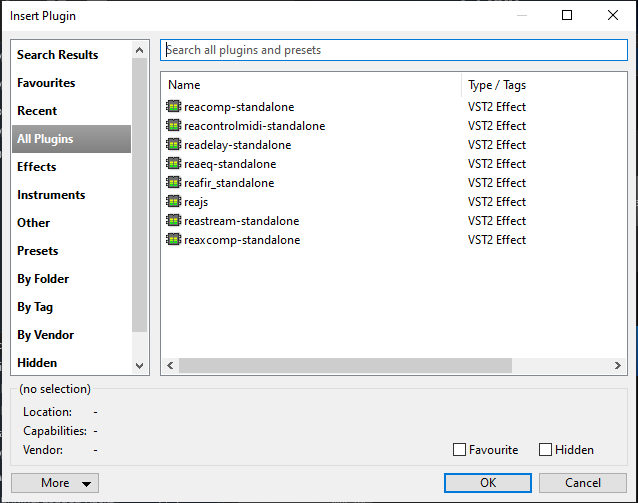Enable the Favourite checkbox
The width and height of the screenshot is (638, 503).
(x=459, y=450)
